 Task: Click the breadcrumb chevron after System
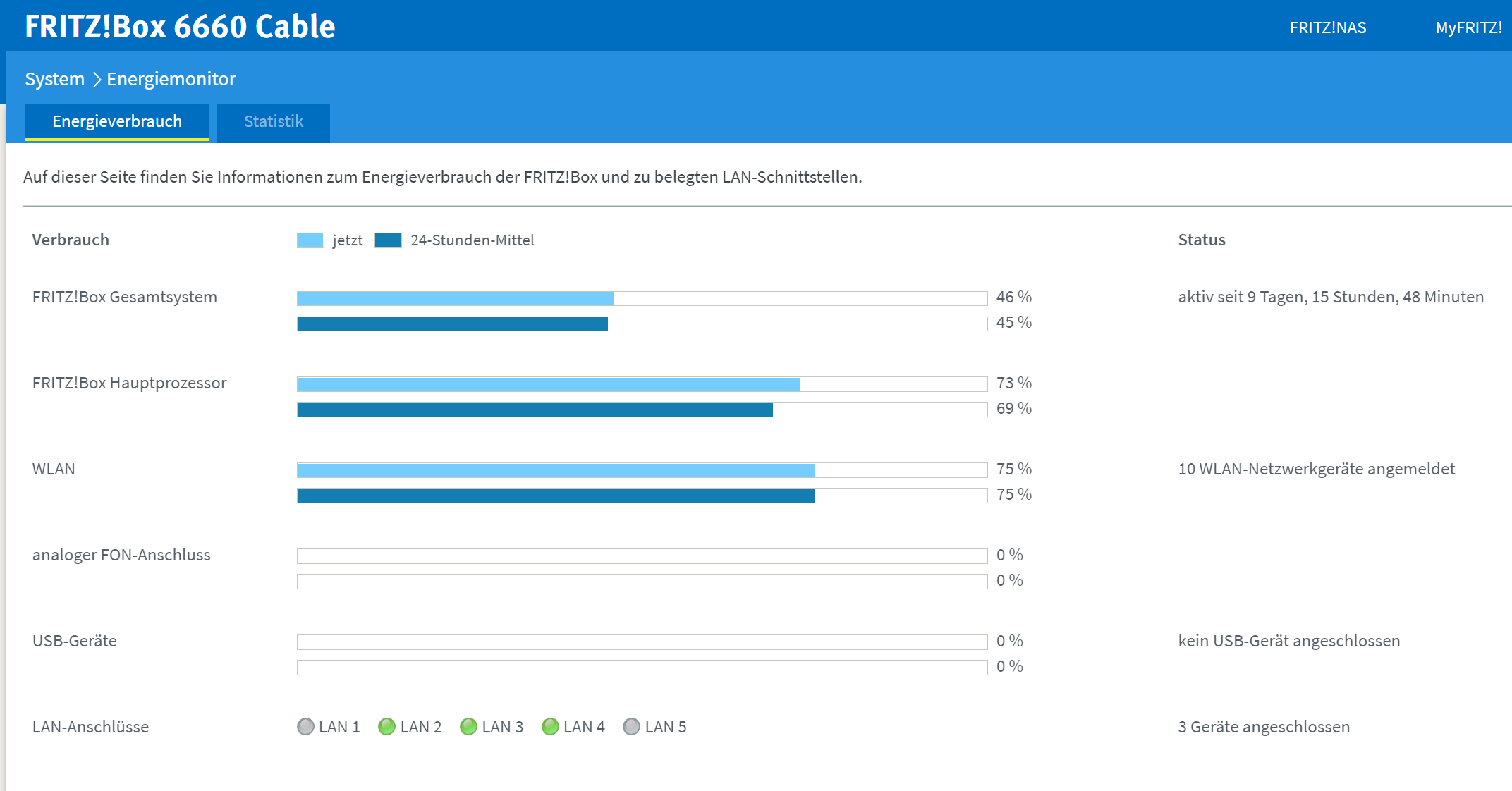97,80
